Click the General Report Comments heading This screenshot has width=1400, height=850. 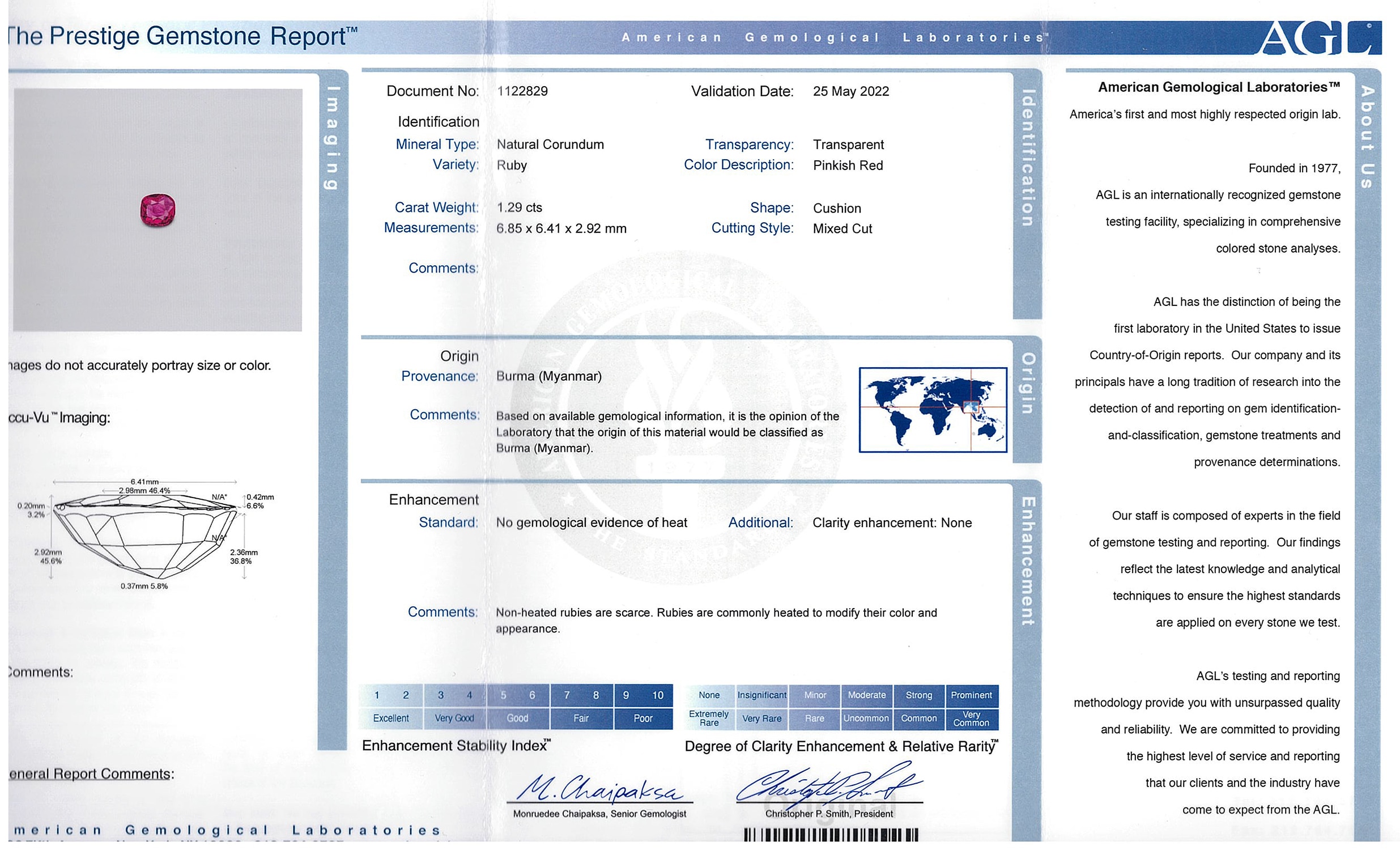[x=91, y=774]
